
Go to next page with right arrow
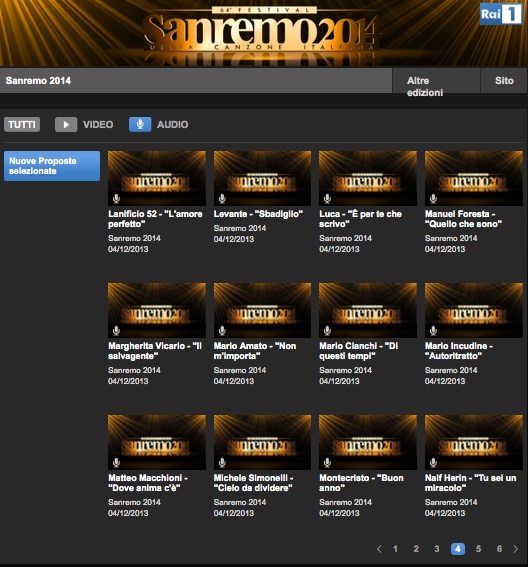[x=516, y=549]
